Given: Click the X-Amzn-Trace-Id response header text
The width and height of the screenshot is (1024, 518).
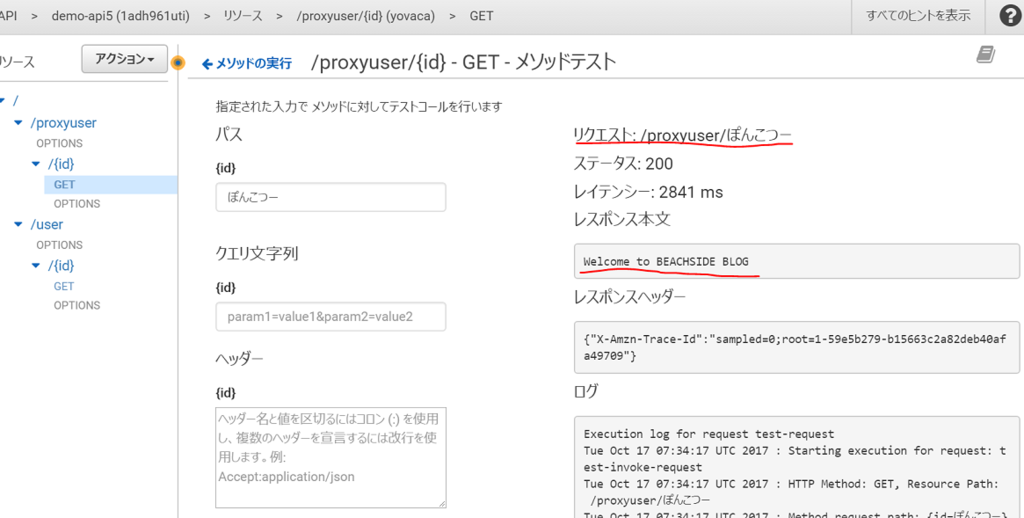Looking at the screenshot, I should click(795, 348).
